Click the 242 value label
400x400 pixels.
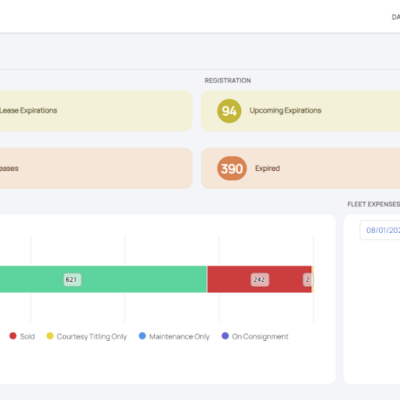tap(260, 280)
